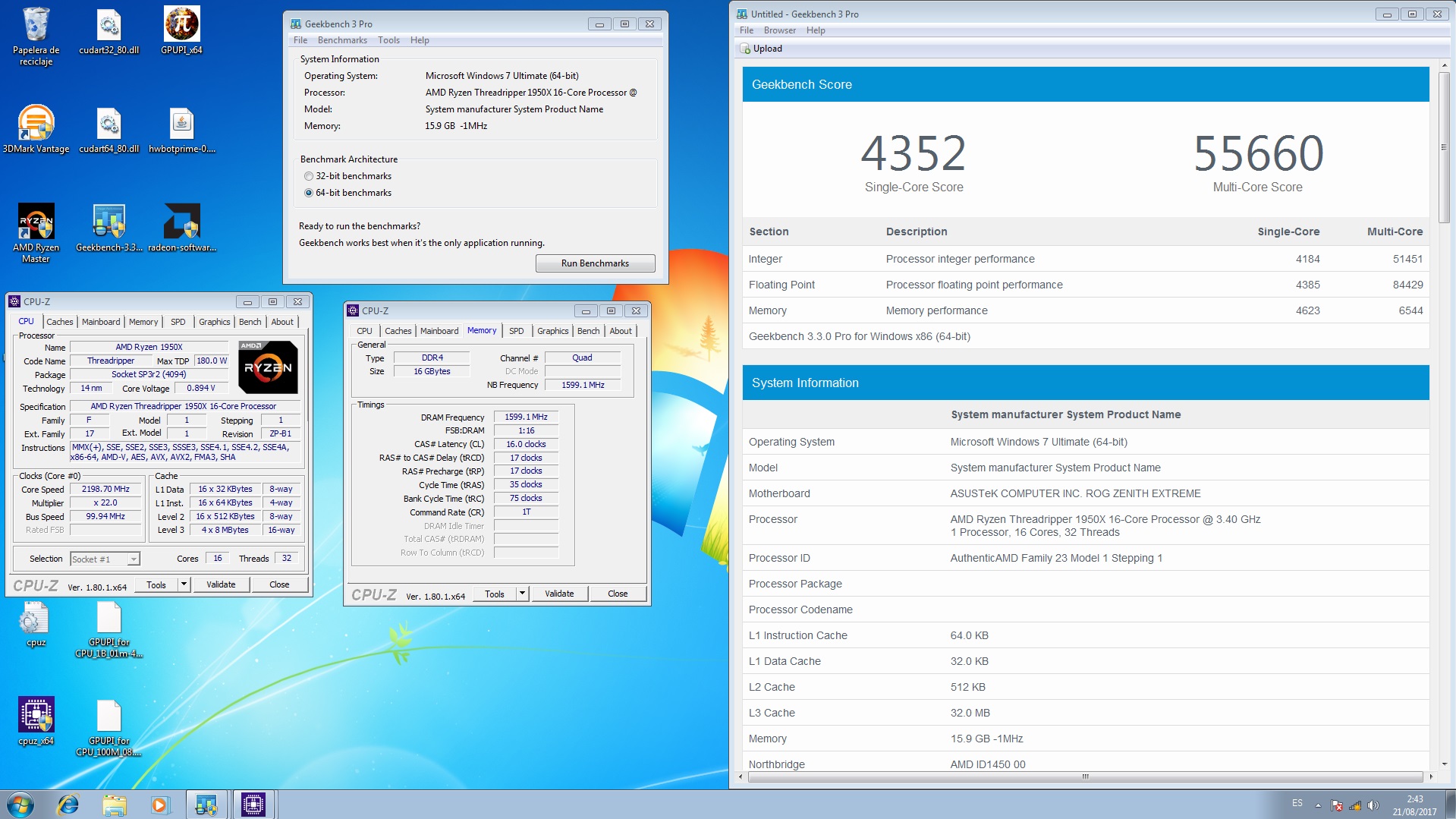Open 3DMark Vantage desktop shortcut
Viewport: 1456px width, 819px height.
(x=36, y=129)
